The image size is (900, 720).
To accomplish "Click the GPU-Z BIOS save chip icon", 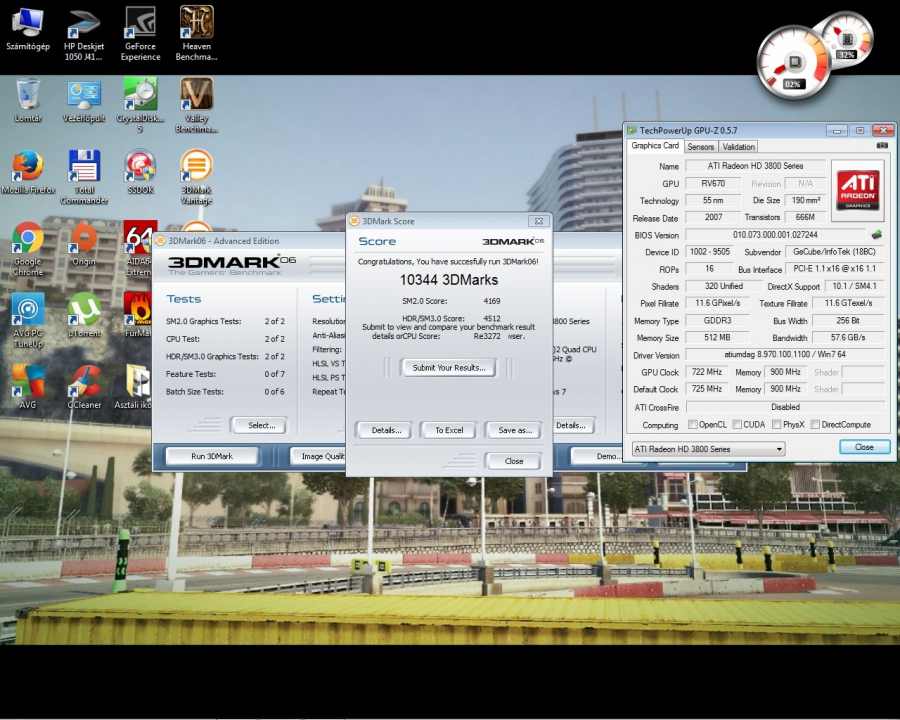I will pyautogui.click(x=876, y=235).
